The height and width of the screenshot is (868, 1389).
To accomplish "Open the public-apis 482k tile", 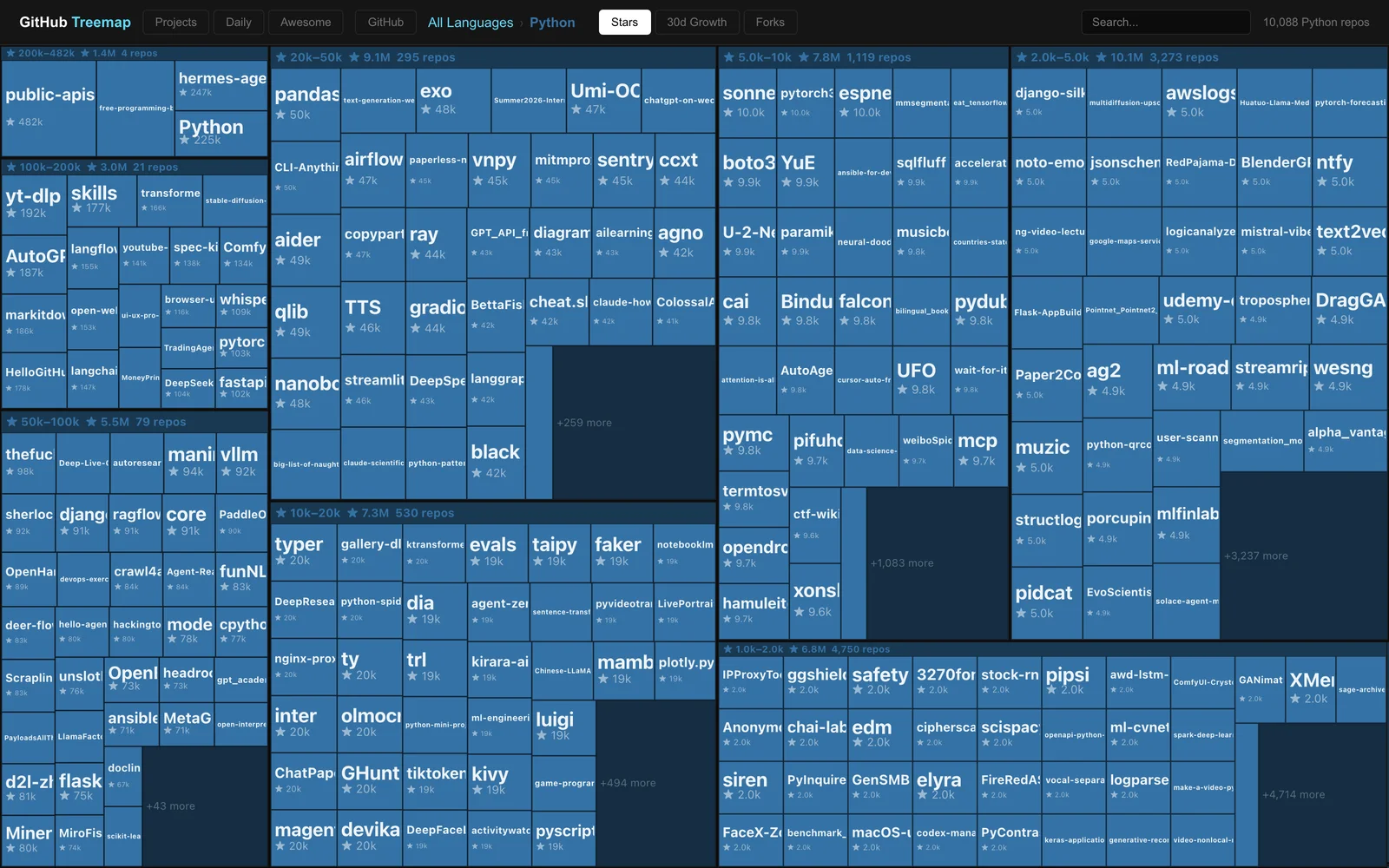I will [x=49, y=108].
